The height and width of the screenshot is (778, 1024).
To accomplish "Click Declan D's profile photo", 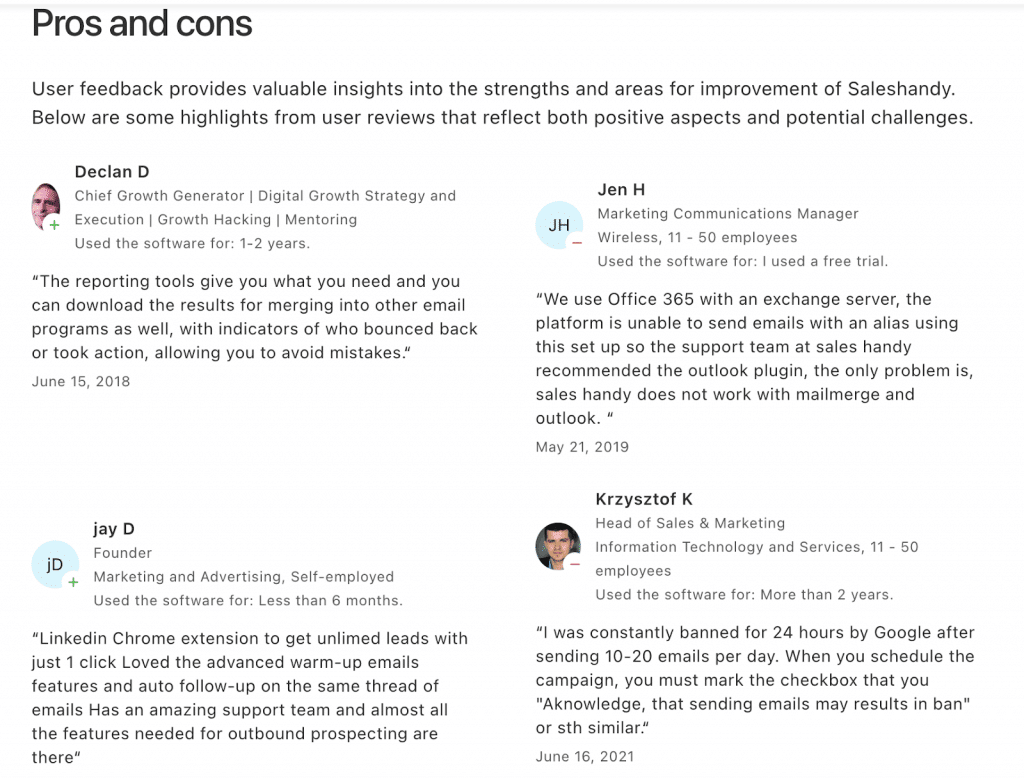I will pyautogui.click(x=46, y=206).
